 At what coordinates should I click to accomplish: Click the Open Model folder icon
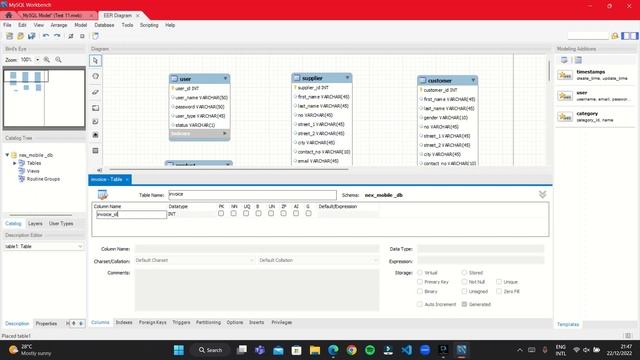(20, 36)
